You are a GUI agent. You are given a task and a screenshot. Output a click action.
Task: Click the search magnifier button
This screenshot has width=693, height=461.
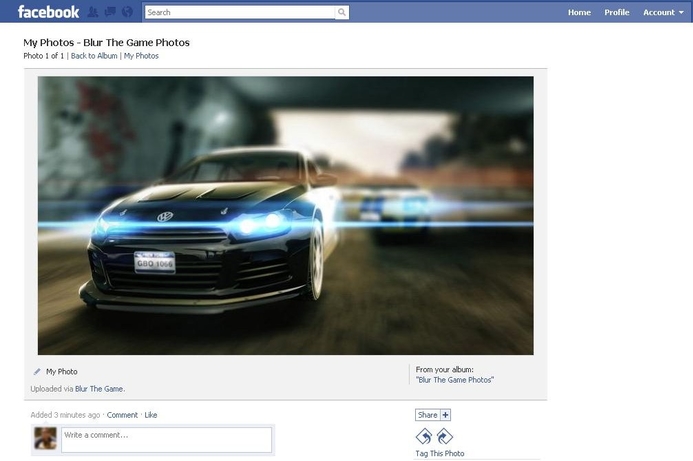pyautogui.click(x=342, y=12)
